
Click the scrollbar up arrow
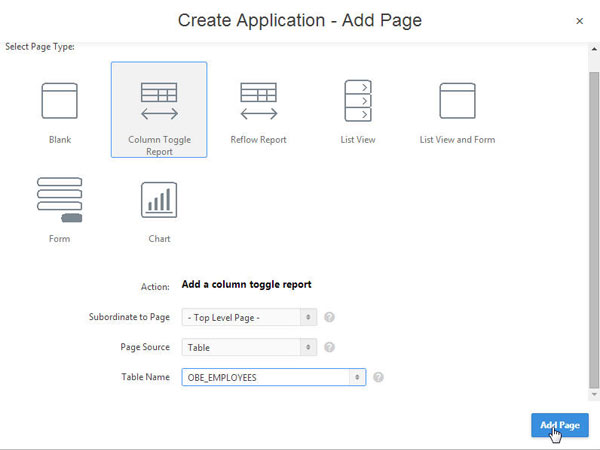pyautogui.click(x=594, y=49)
